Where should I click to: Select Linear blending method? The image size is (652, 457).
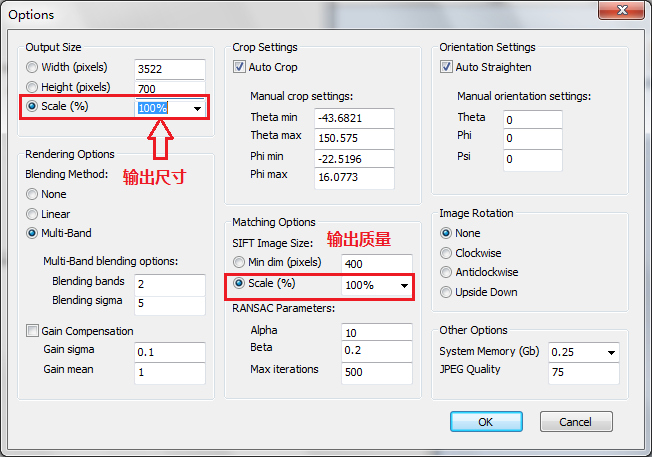tap(33, 214)
